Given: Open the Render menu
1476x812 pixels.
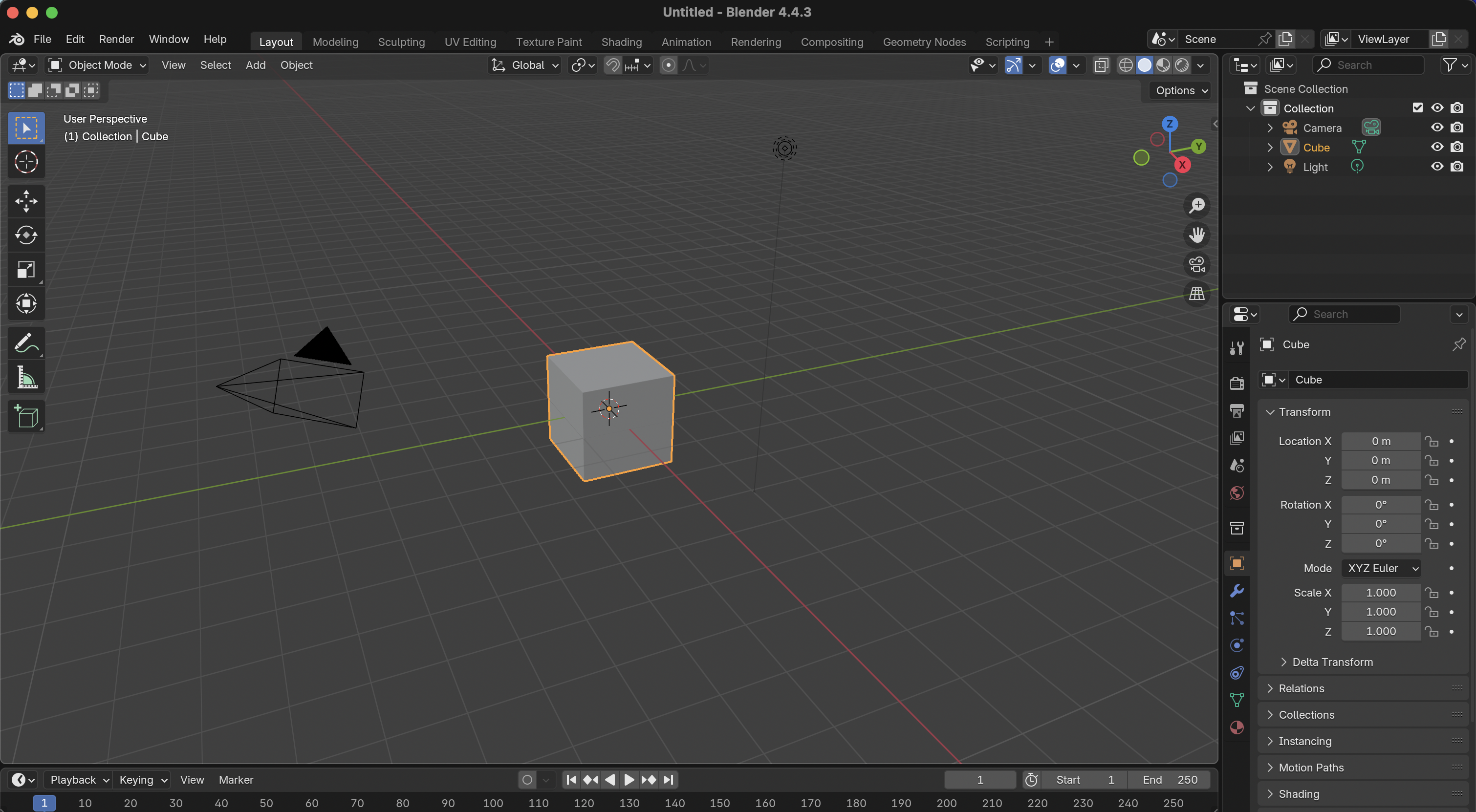Looking at the screenshot, I should tap(116, 39).
